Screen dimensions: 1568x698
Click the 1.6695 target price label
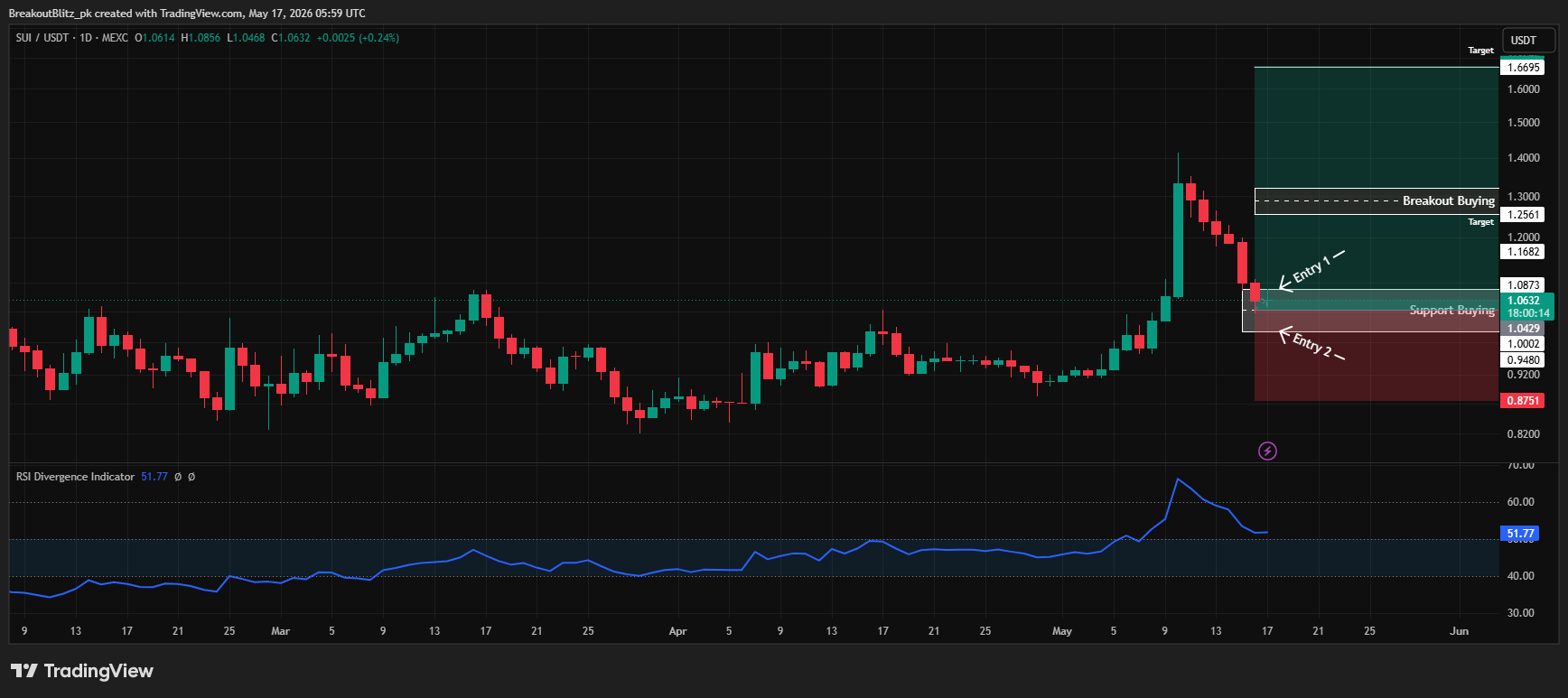[1524, 68]
